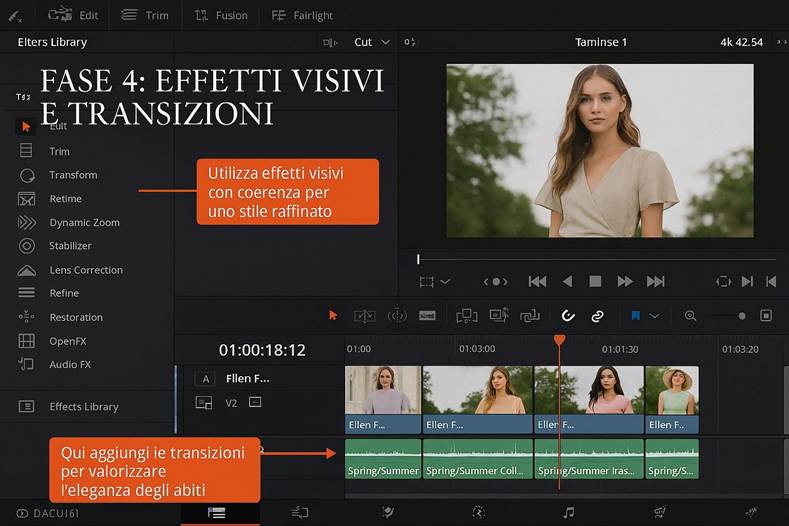Viewport: 789px width, 526px height.
Task: Click the viewer sync icon
Action: point(410,42)
